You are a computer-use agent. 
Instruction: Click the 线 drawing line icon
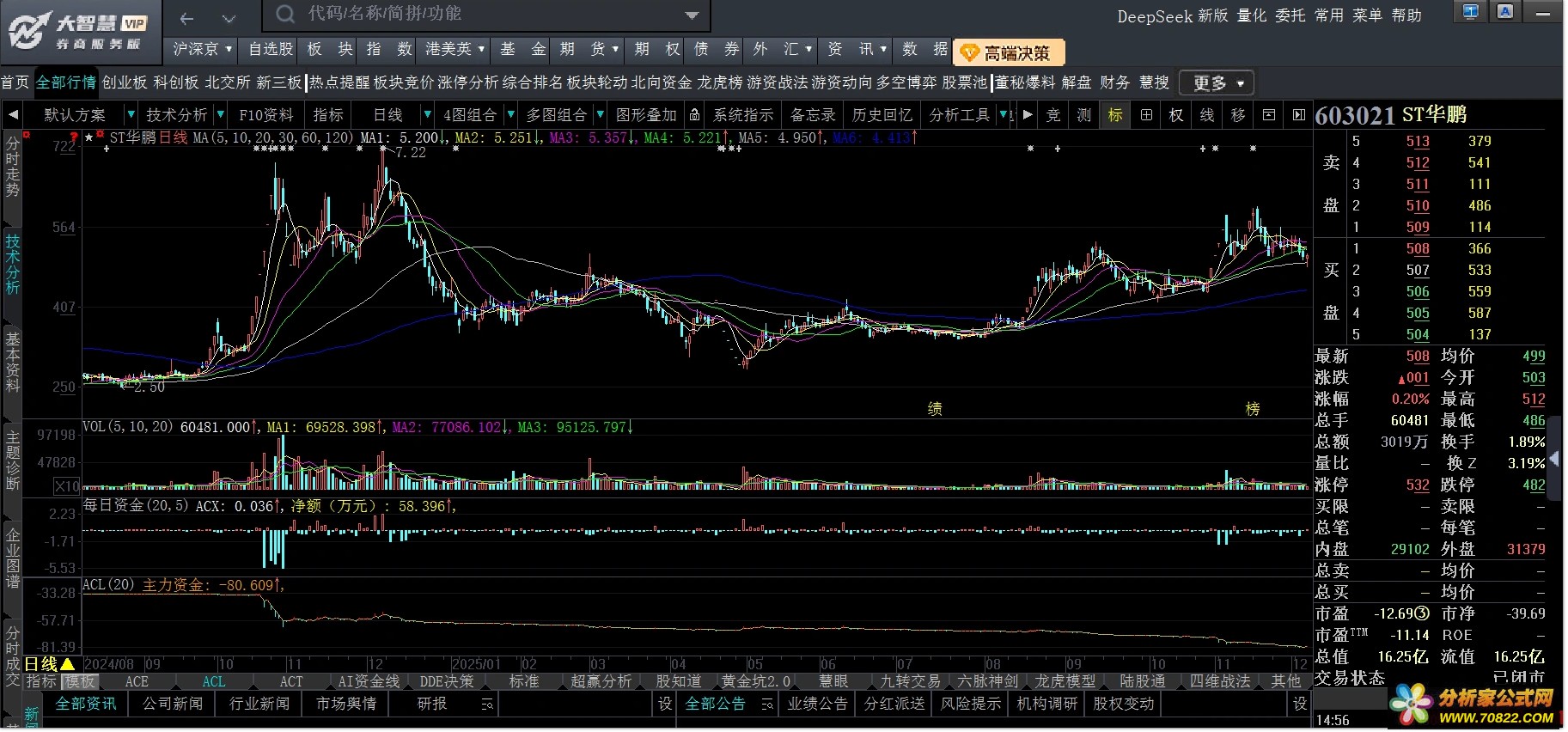1207,115
